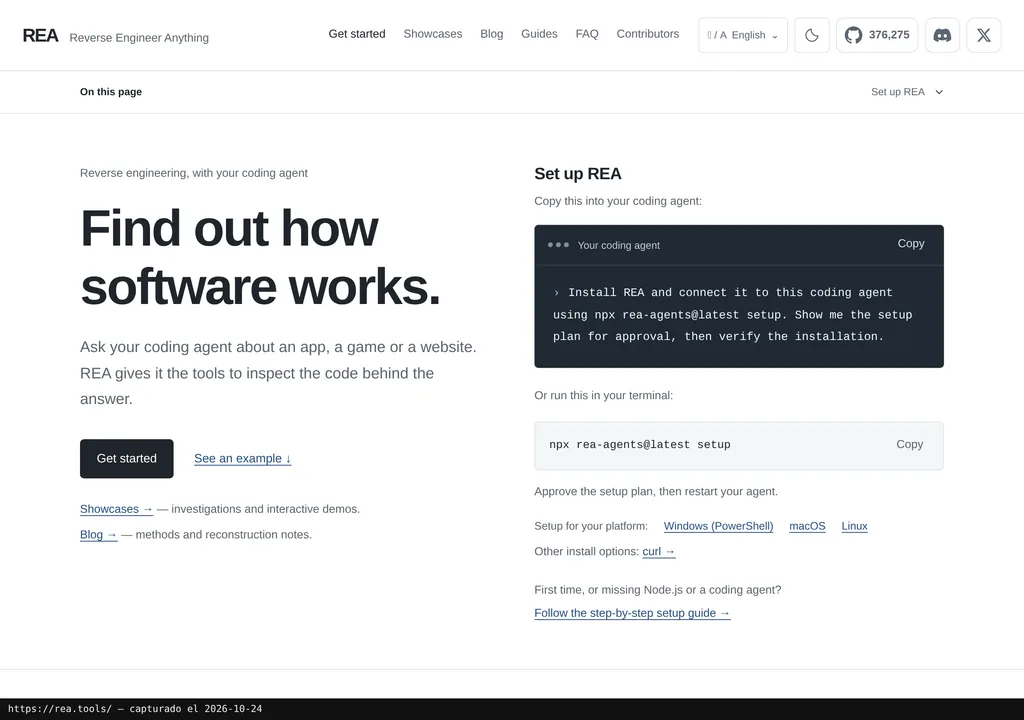The image size is (1024, 720).
Task: Follow the step-by-step setup guide link
Action: [632, 613]
